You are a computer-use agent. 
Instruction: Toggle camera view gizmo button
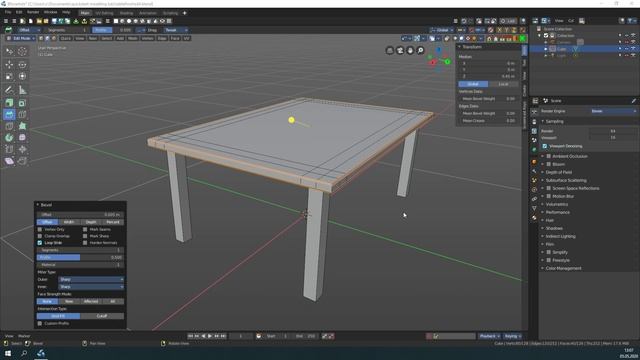click(400, 50)
